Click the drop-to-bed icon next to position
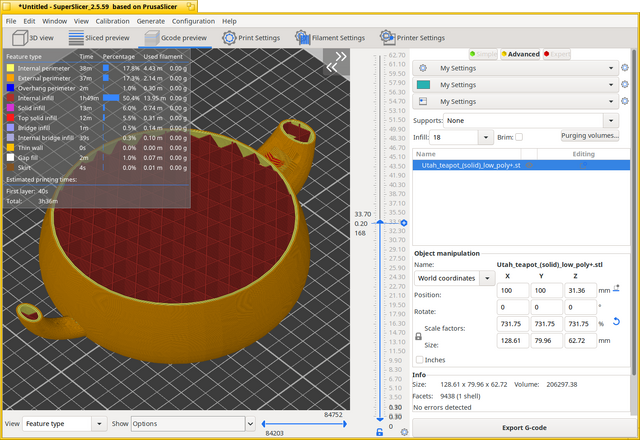The width and height of the screenshot is (640, 440). (x=616, y=289)
